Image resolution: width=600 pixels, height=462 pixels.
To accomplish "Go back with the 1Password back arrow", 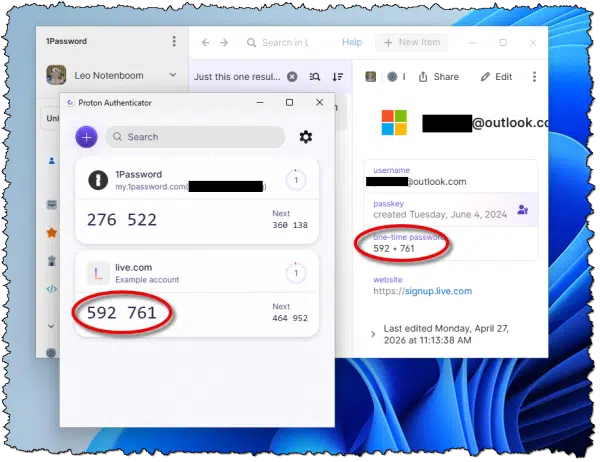I will click(x=205, y=42).
